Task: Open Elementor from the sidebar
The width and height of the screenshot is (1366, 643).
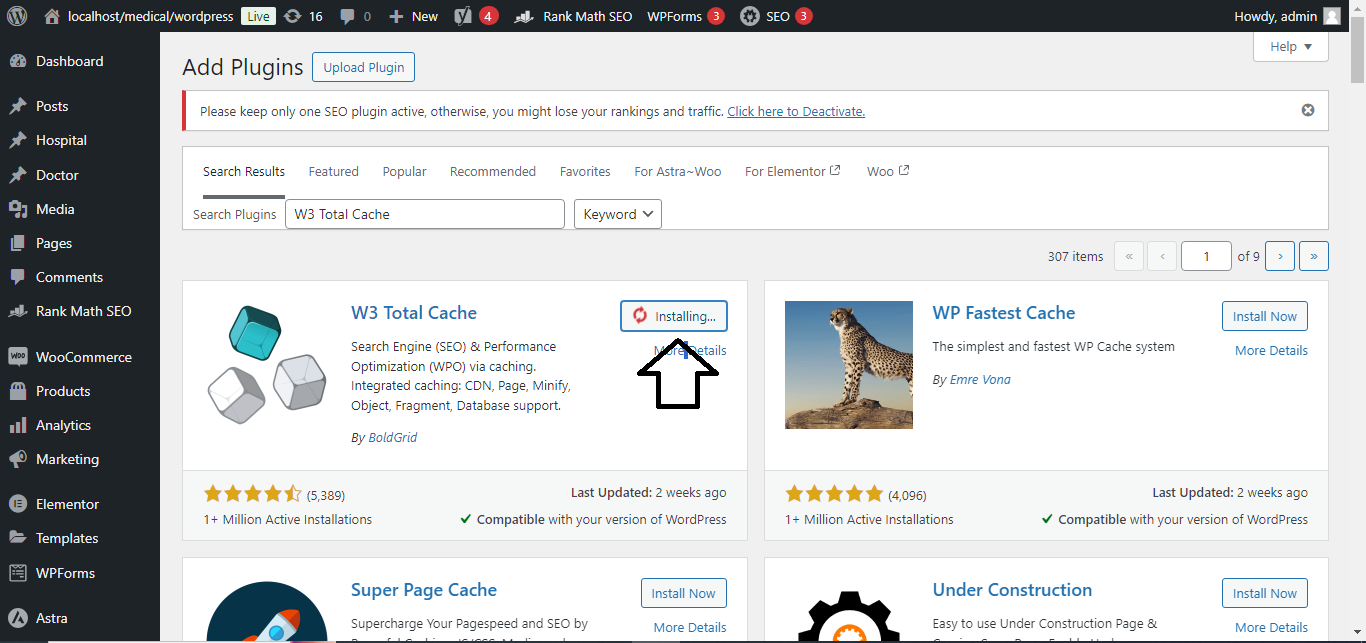Action: click(67, 504)
